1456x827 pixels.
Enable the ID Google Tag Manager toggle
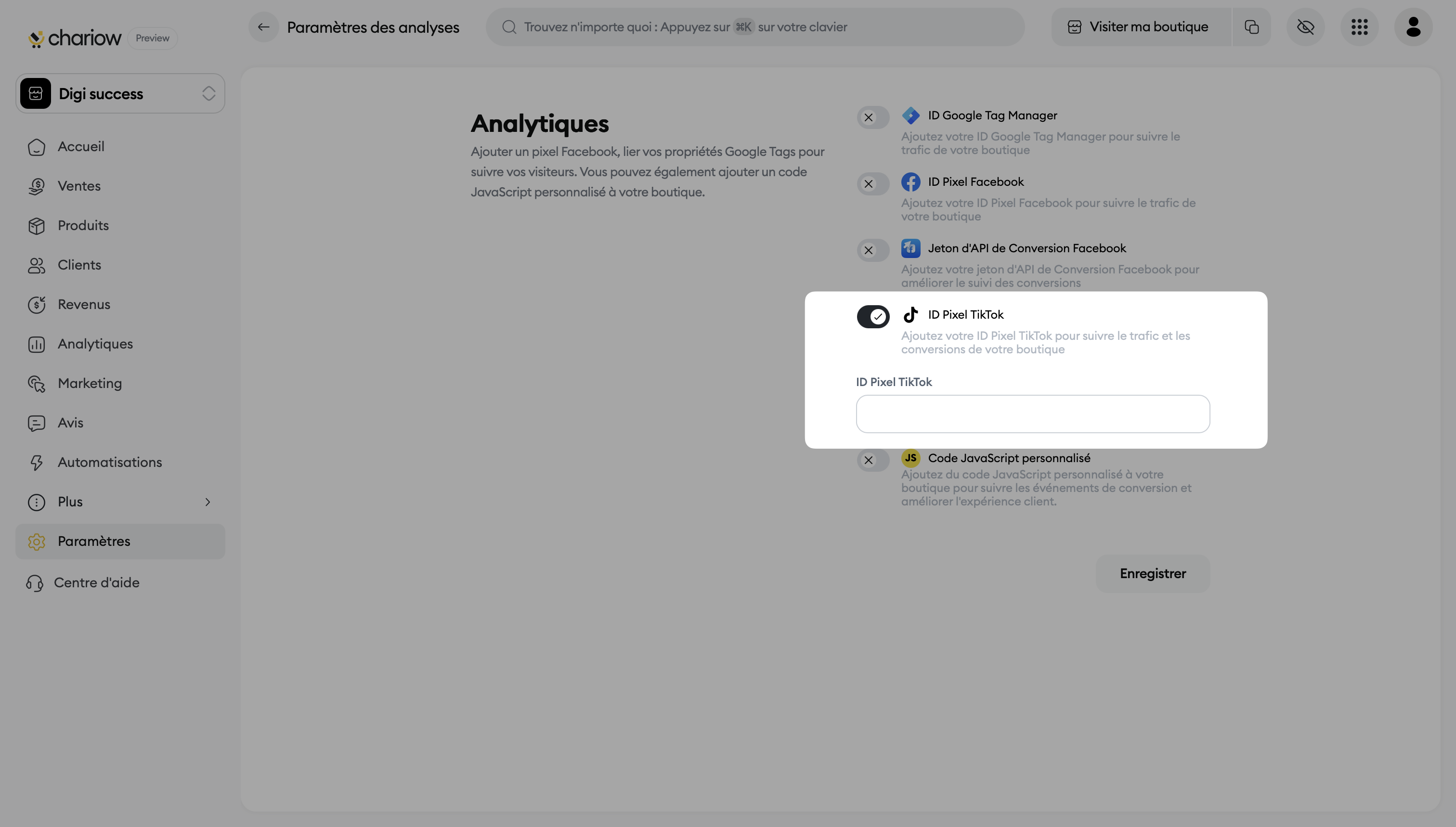tap(873, 117)
